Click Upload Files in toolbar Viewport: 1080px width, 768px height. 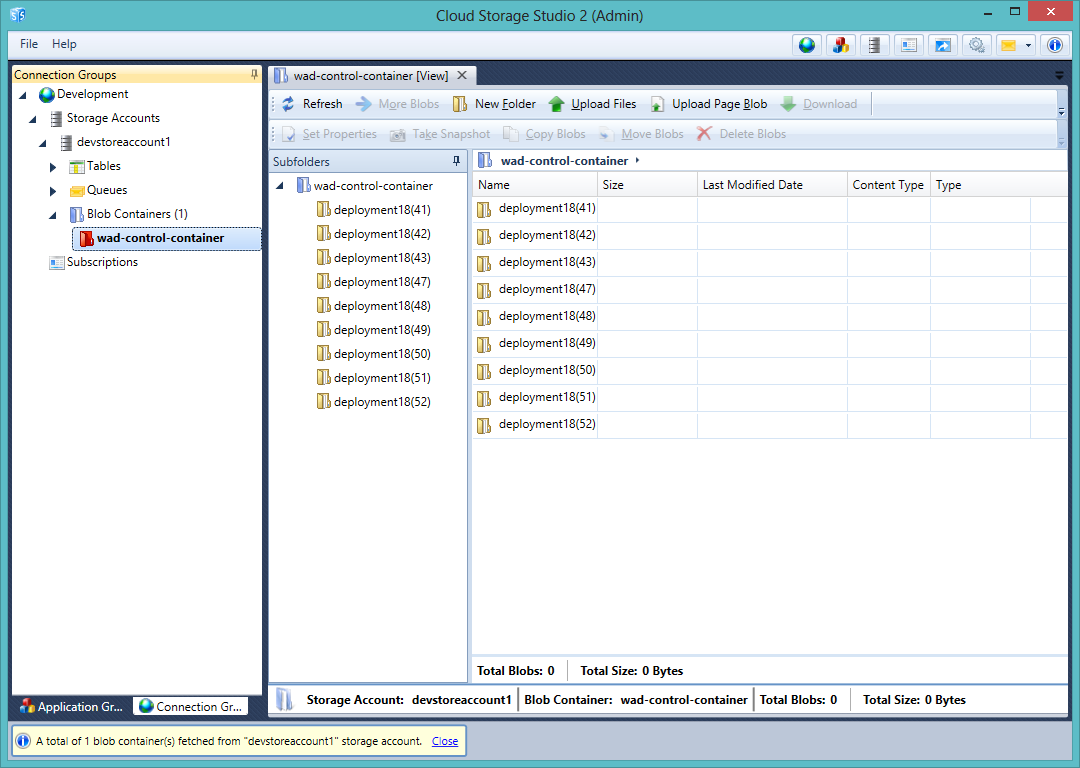(592, 104)
